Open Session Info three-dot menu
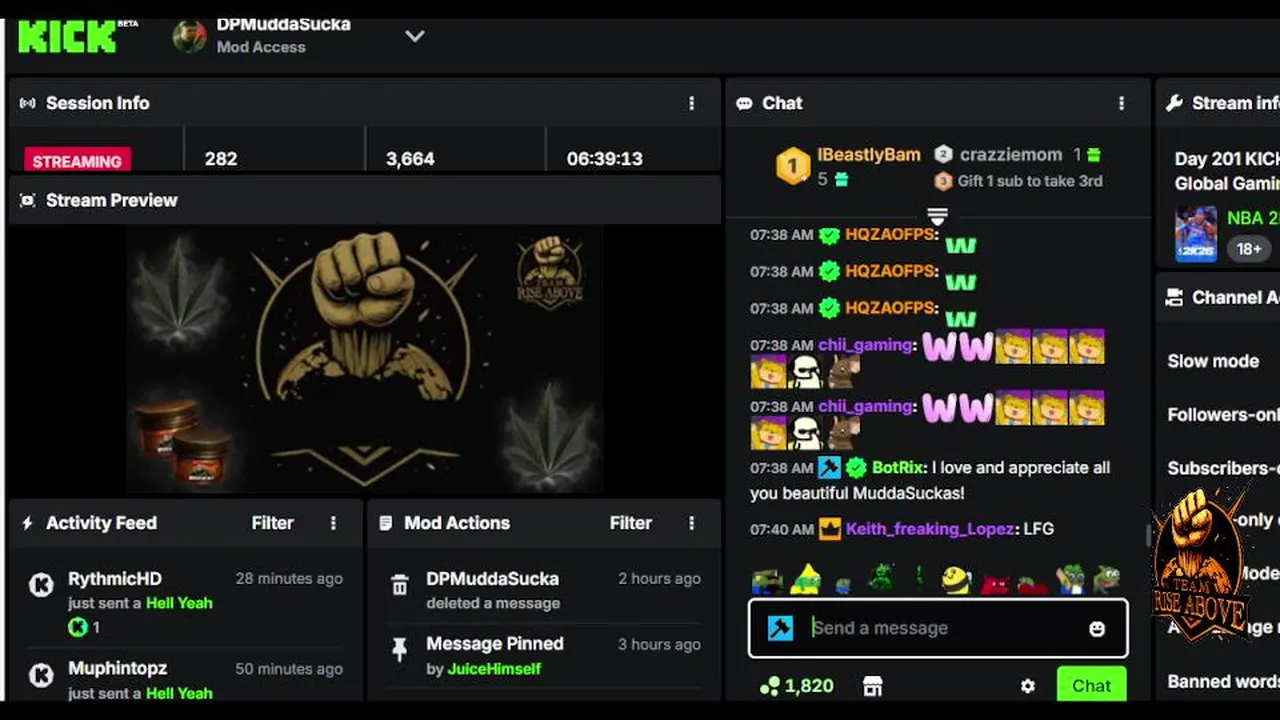Screen dimensions: 1280x720 pos(691,103)
